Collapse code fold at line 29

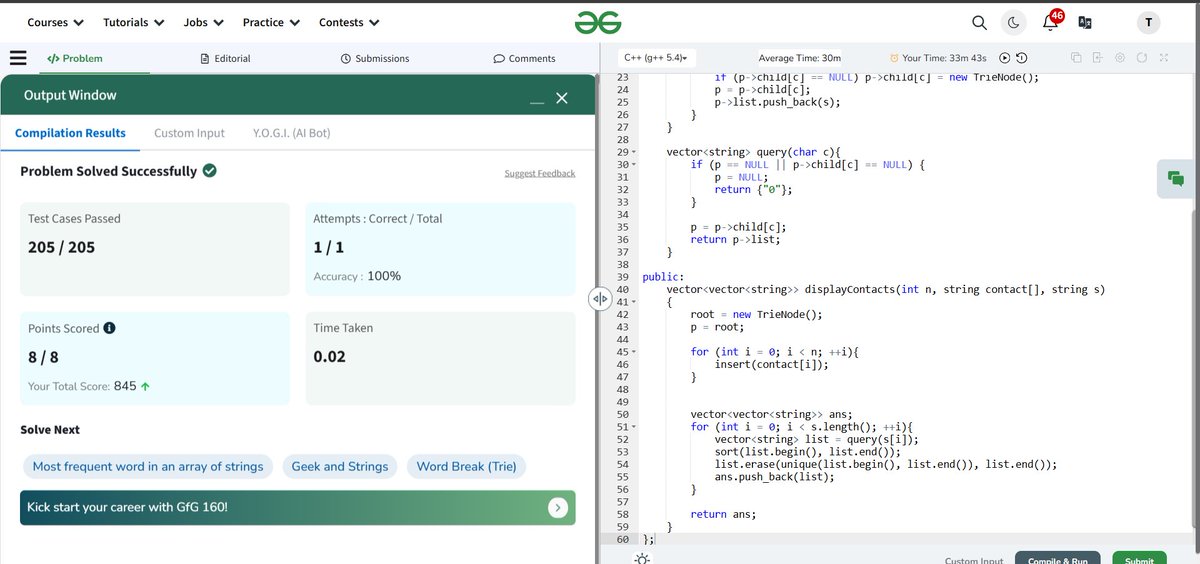pyautogui.click(x=634, y=152)
